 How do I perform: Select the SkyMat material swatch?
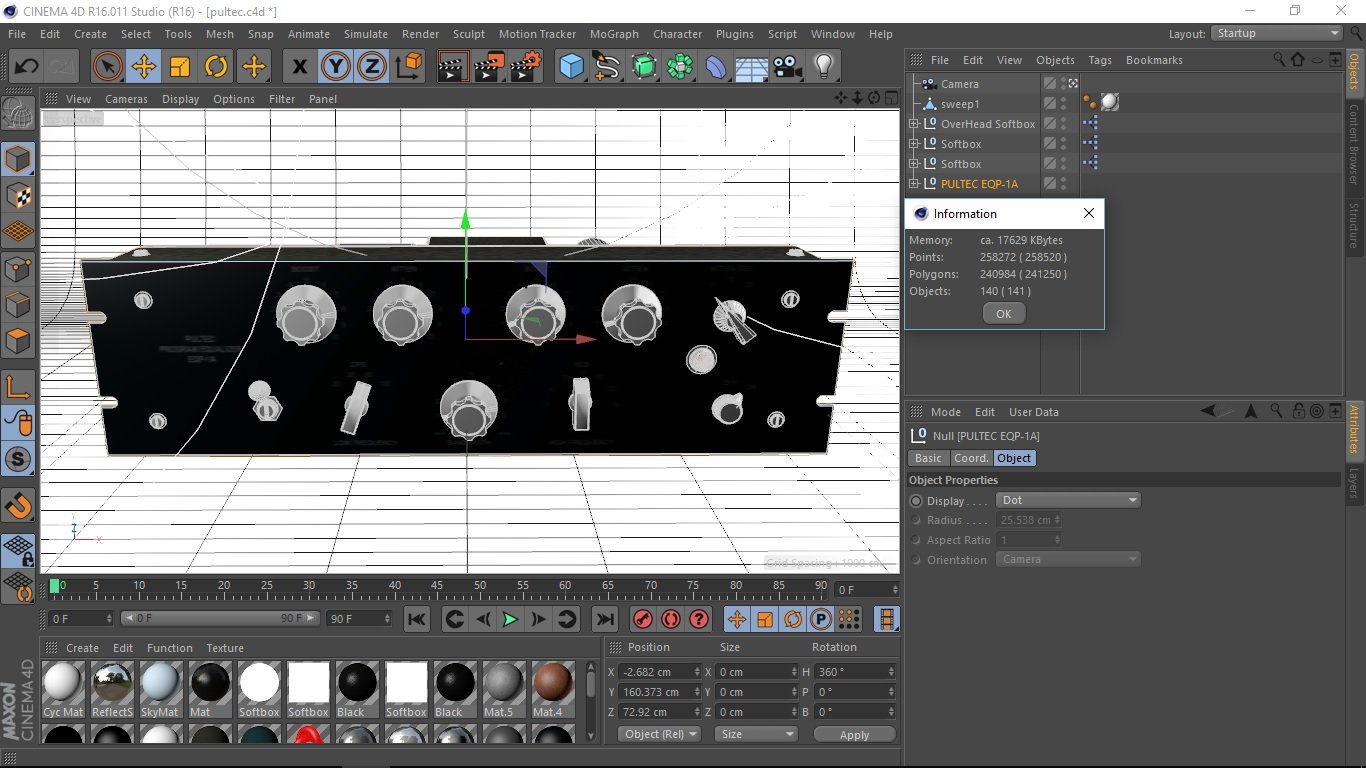click(x=161, y=690)
